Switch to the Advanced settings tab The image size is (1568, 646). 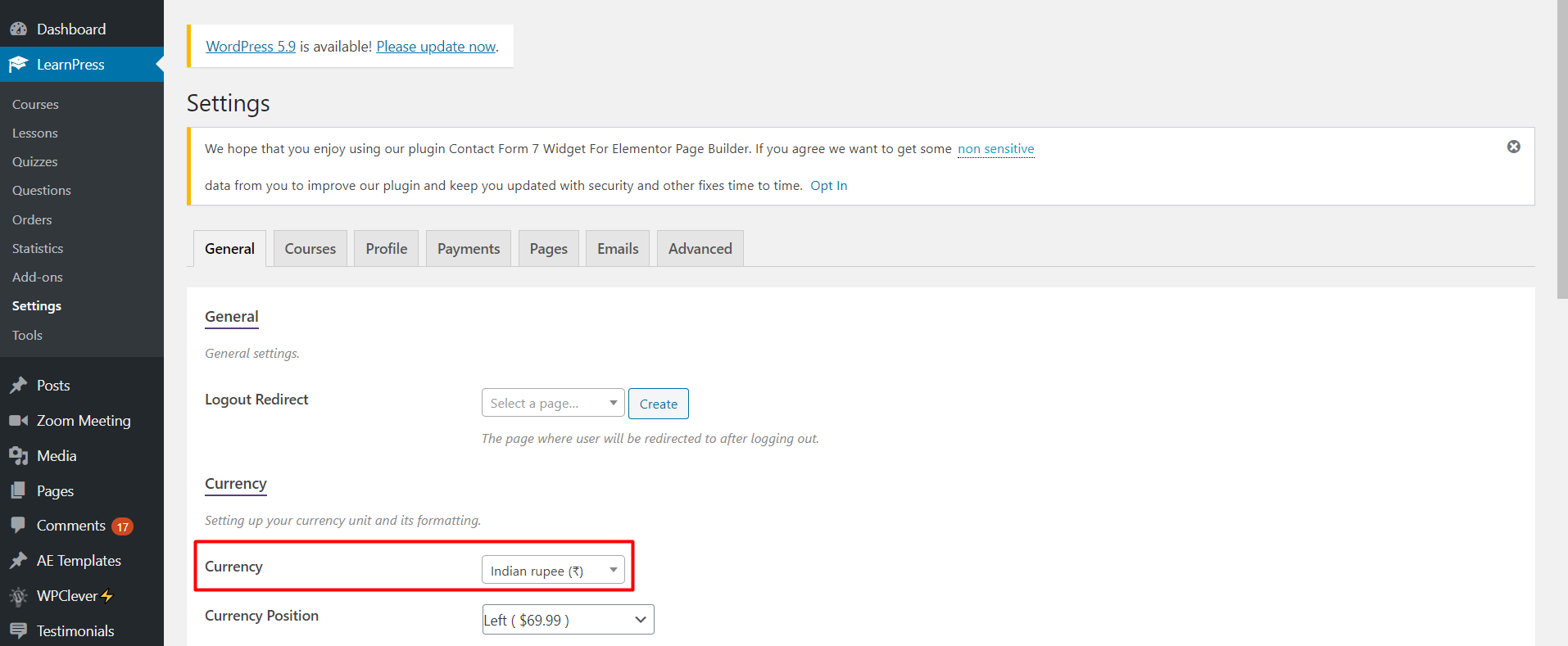[700, 248]
